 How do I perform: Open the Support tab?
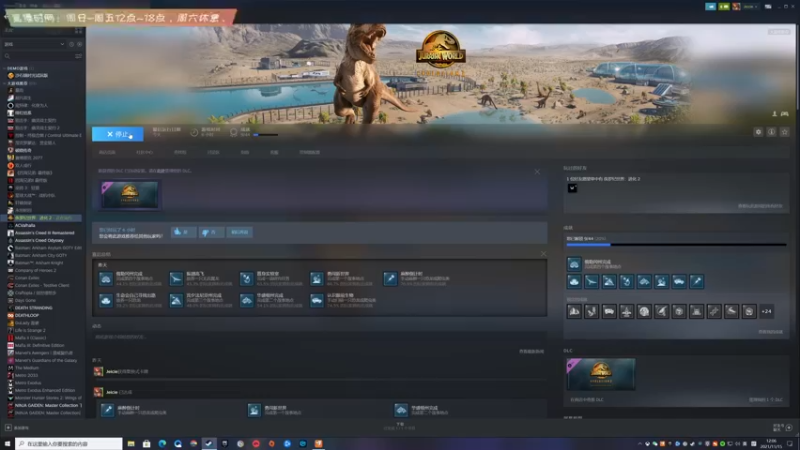274,152
